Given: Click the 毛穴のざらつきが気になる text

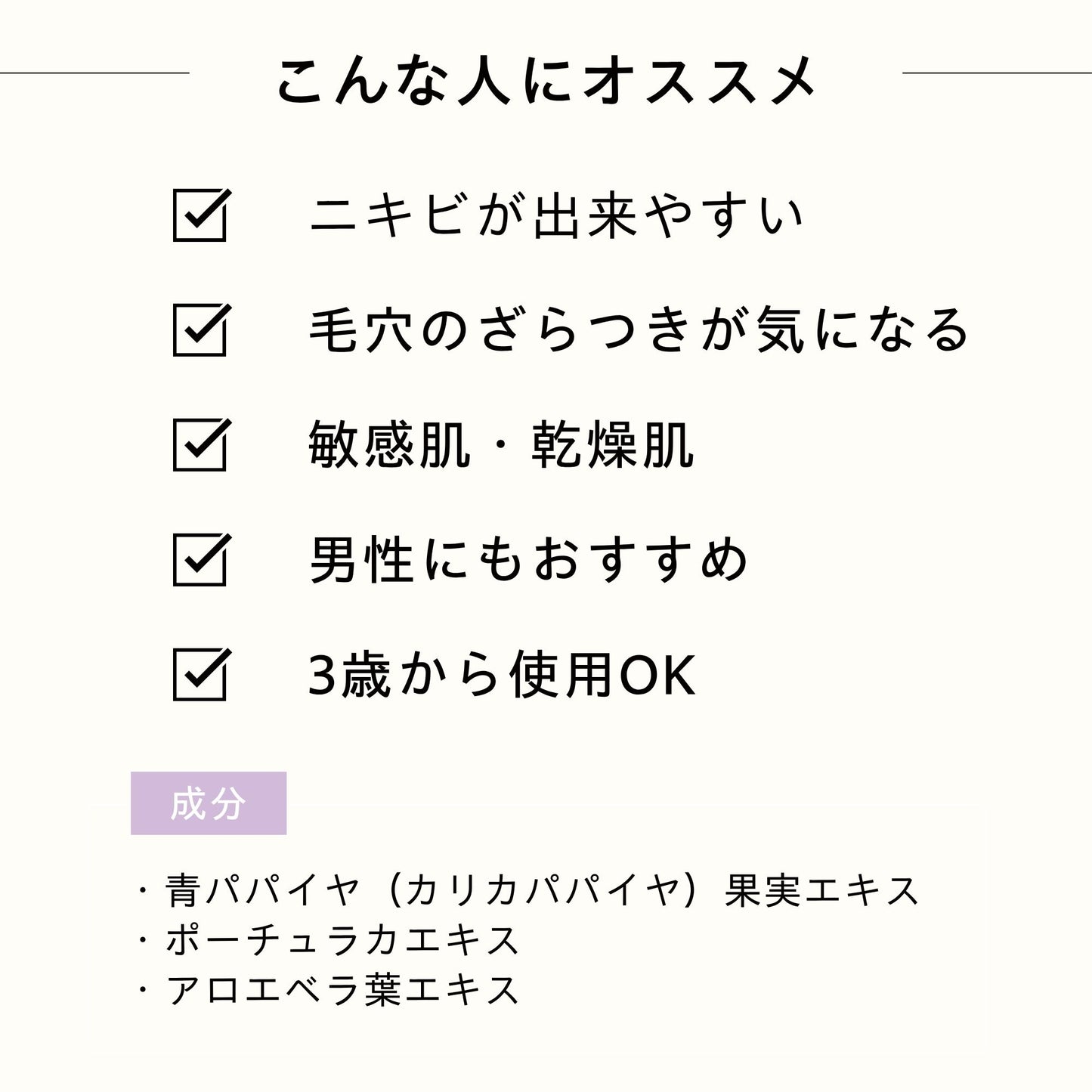Looking at the screenshot, I should pyautogui.click(x=639, y=331).
